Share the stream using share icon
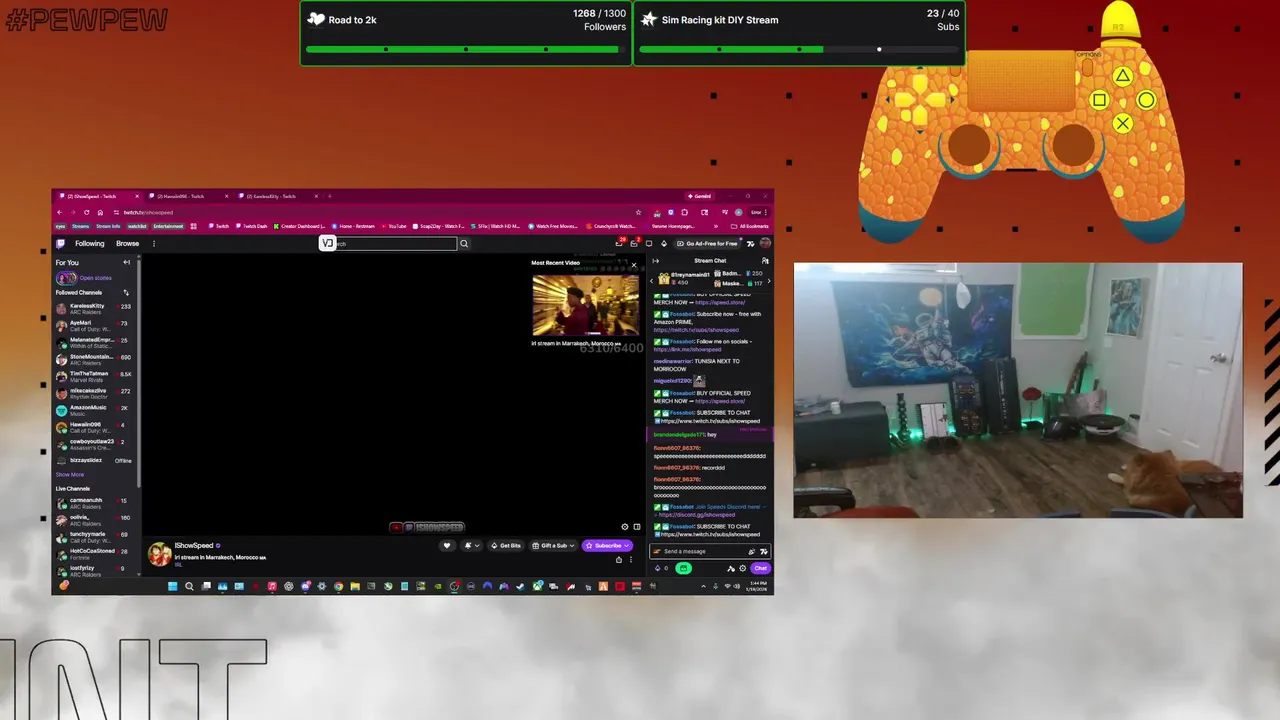Viewport: 1280px width, 720px height. pos(619,560)
